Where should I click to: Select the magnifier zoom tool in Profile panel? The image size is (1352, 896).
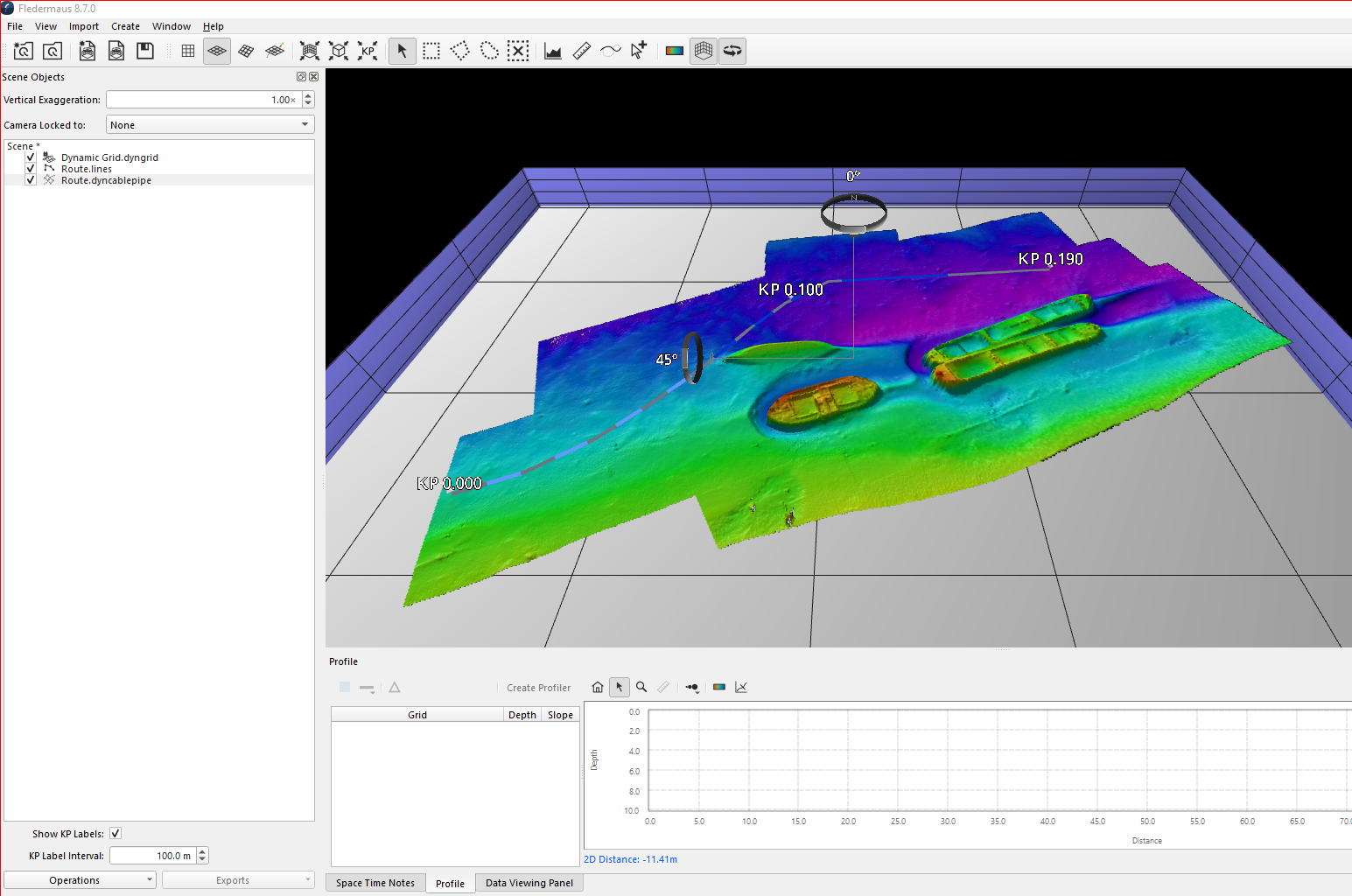click(641, 688)
